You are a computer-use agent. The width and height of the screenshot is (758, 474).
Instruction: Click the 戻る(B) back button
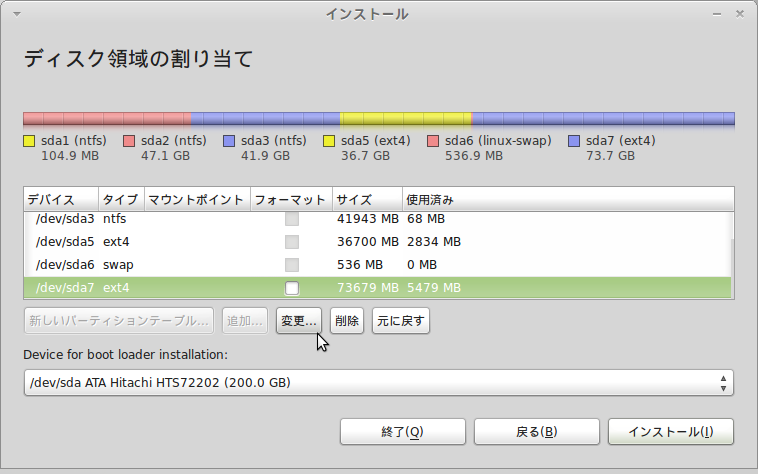(537, 431)
